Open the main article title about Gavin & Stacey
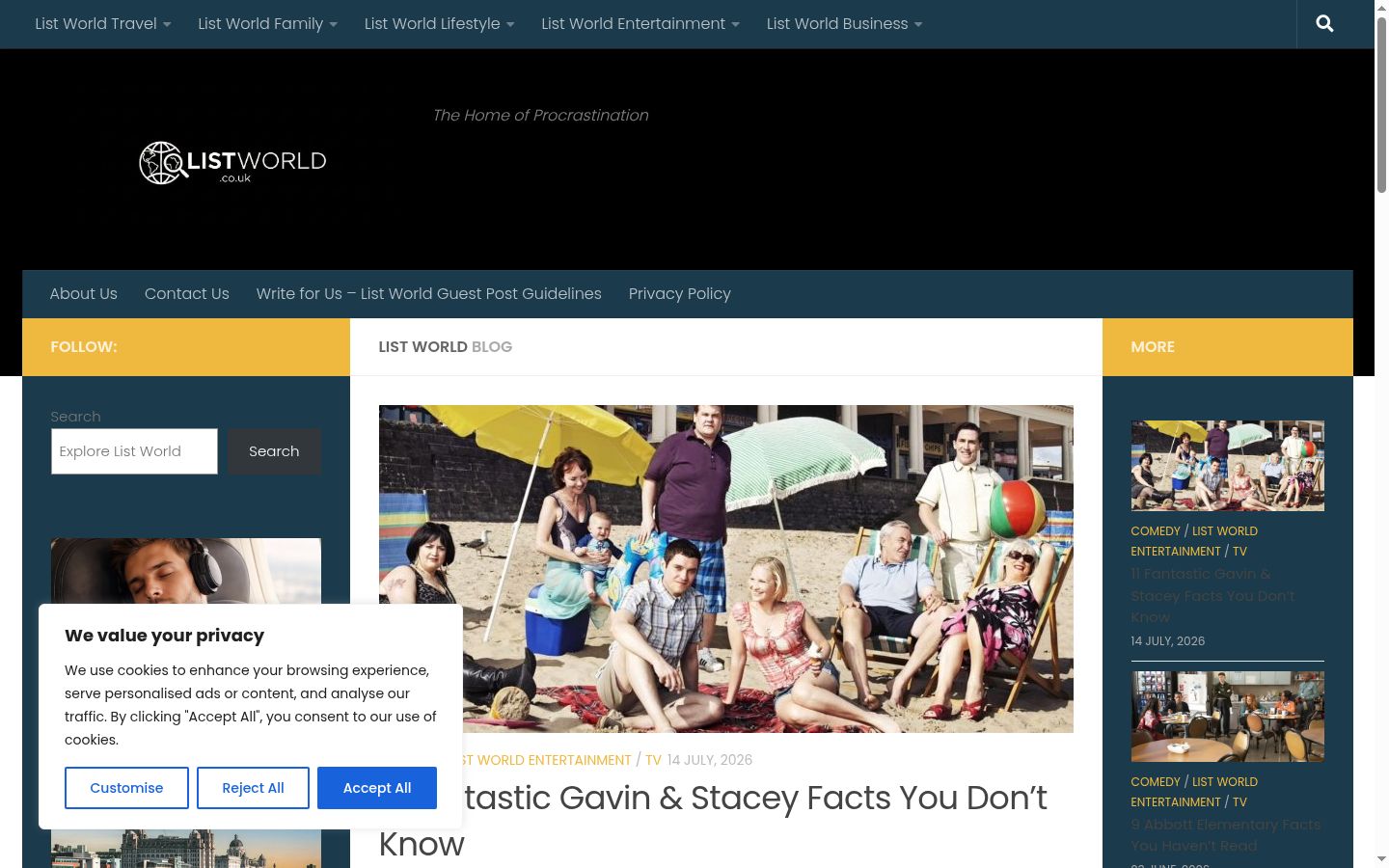Screen dimensions: 1389x868 [713, 821]
